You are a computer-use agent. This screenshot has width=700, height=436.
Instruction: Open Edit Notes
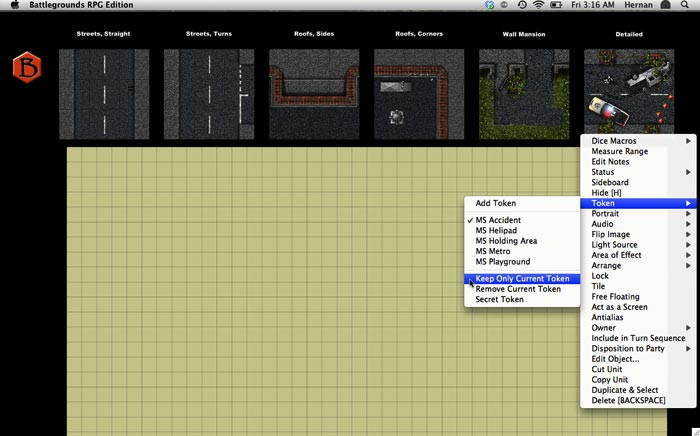tap(638, 162)
